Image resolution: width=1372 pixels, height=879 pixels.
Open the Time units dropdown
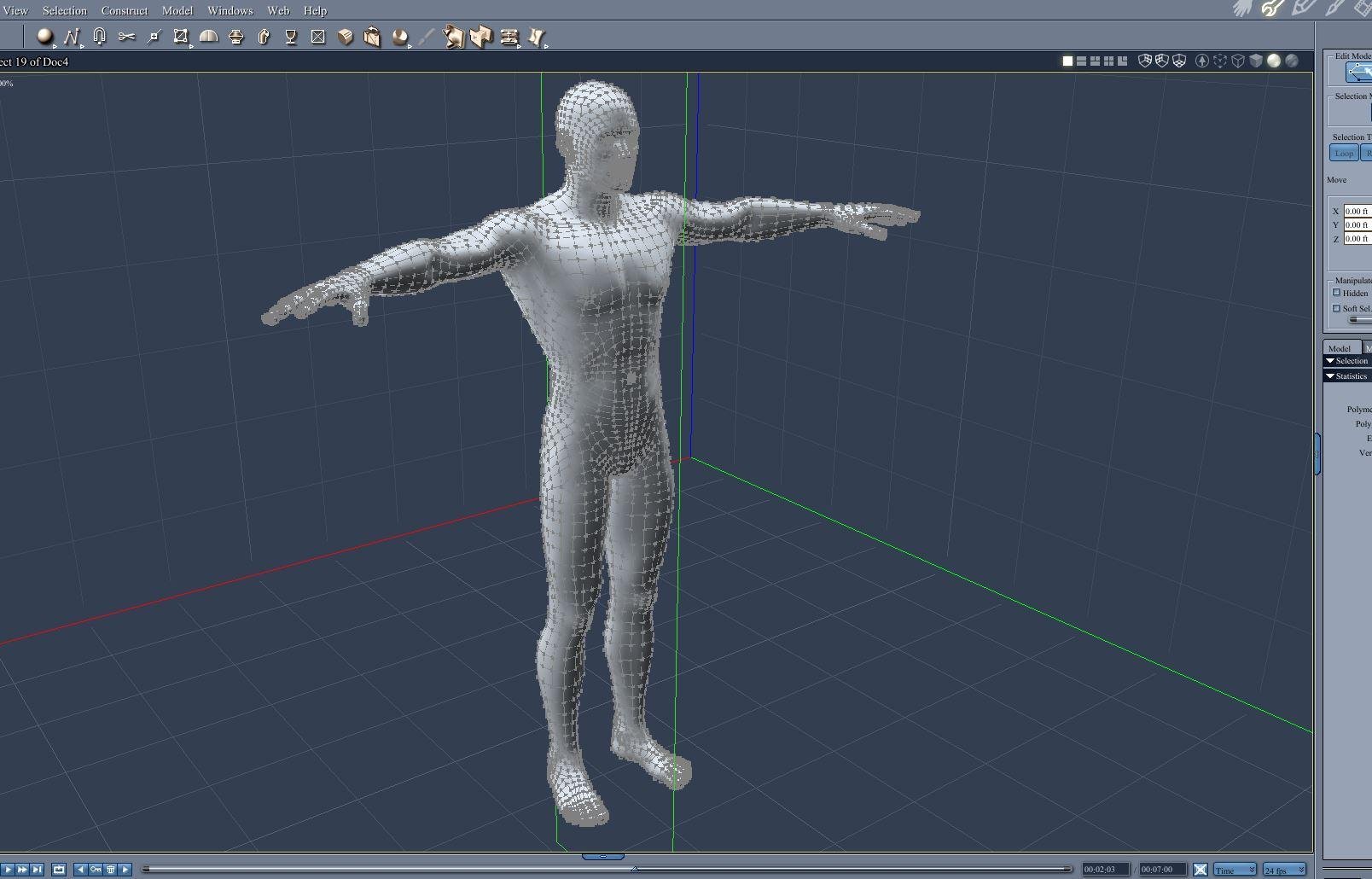point(1235,870)
